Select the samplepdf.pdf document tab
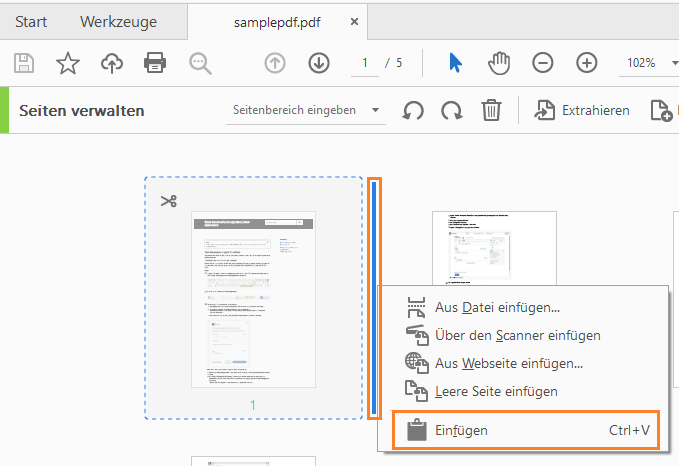 pos(277,22)
